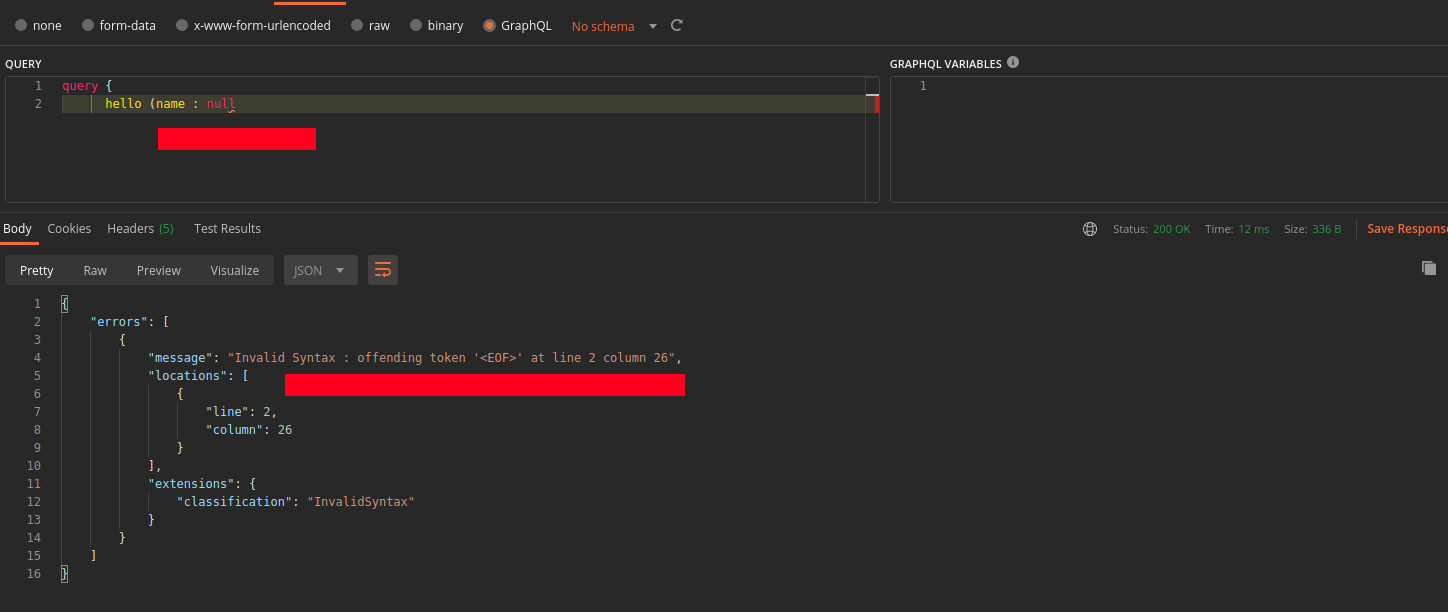
Task: Switch to the Preview response view
Action: click(158, 269)
